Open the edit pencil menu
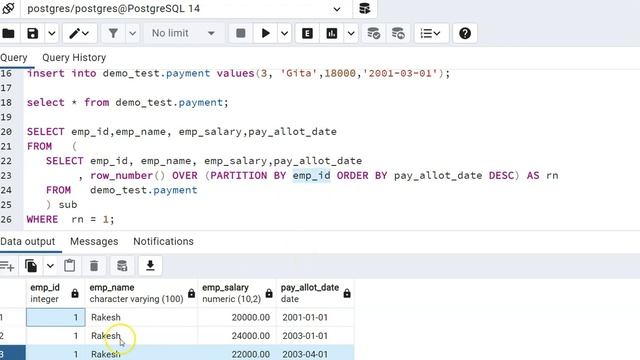 pyautogui.click(x=79, y=33)
